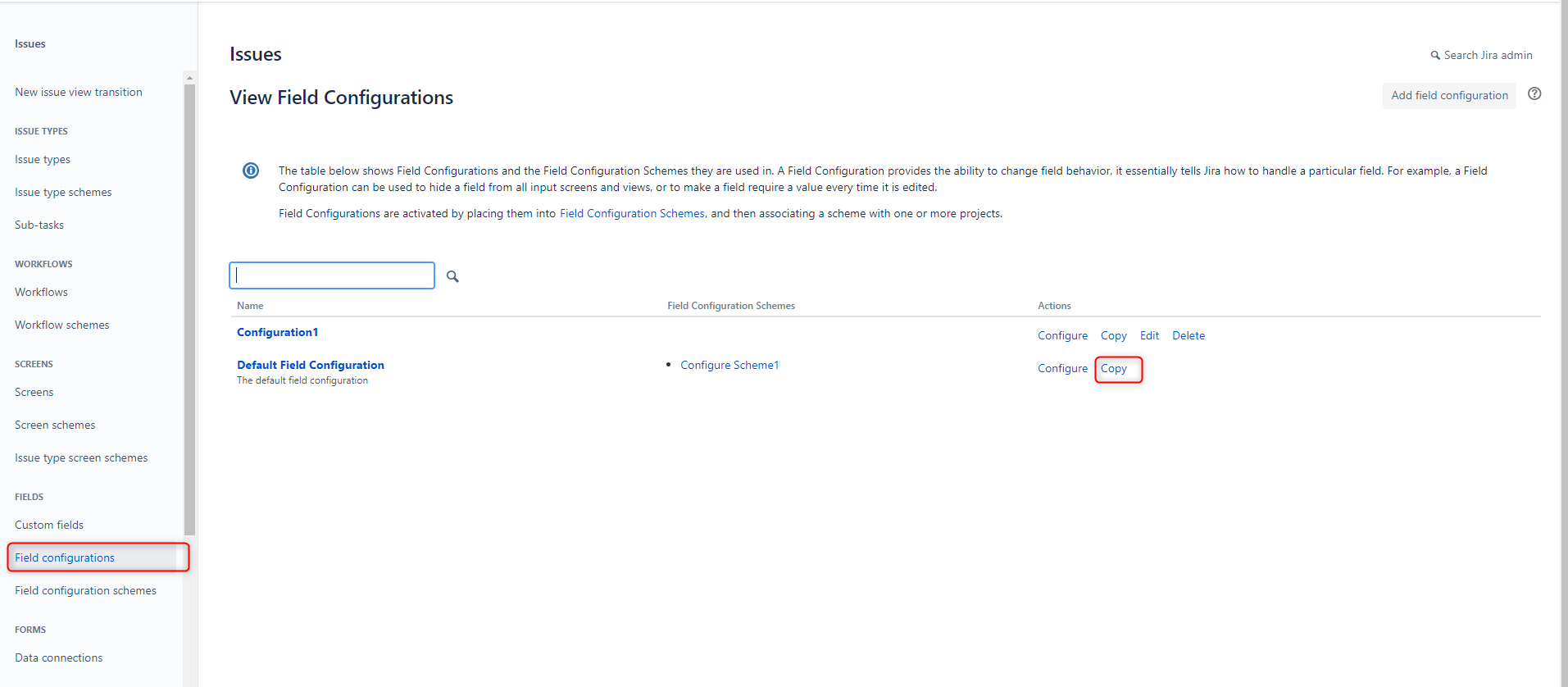Configure the Configuration1 entry
Image resolution: width=1568 pixels, height=687 pixels.
coord(1062,335)
